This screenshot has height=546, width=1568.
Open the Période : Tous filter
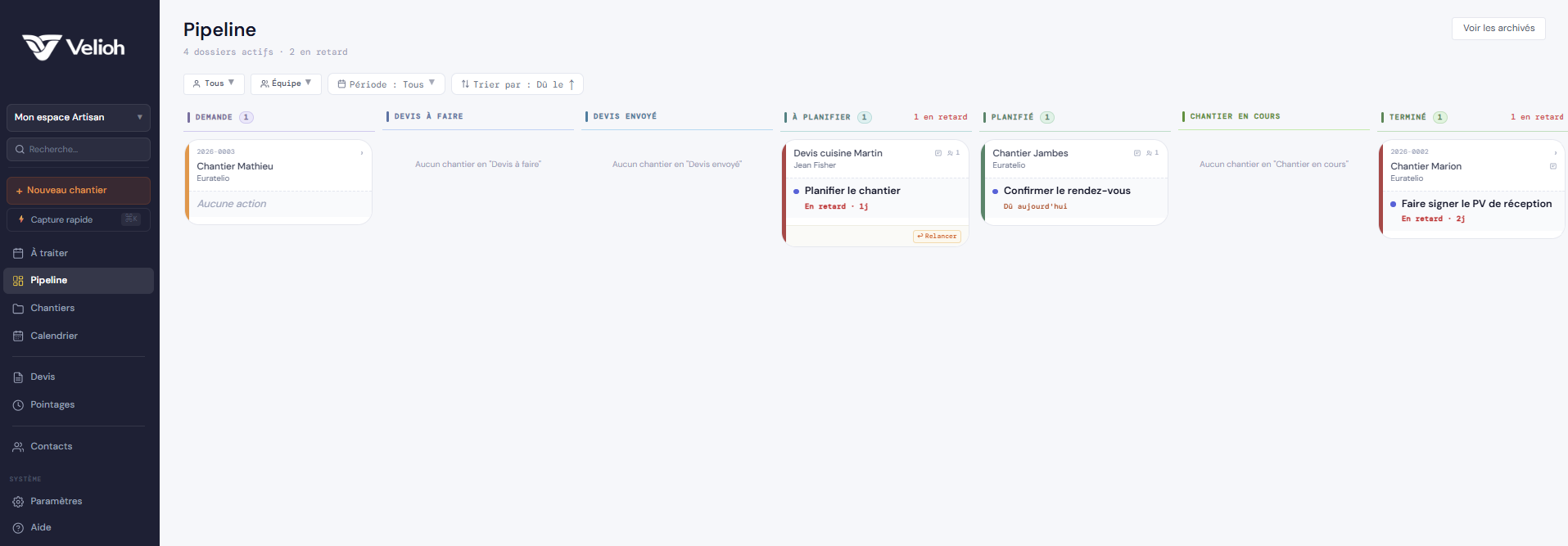pyautogui.click(x=386, y=83)
